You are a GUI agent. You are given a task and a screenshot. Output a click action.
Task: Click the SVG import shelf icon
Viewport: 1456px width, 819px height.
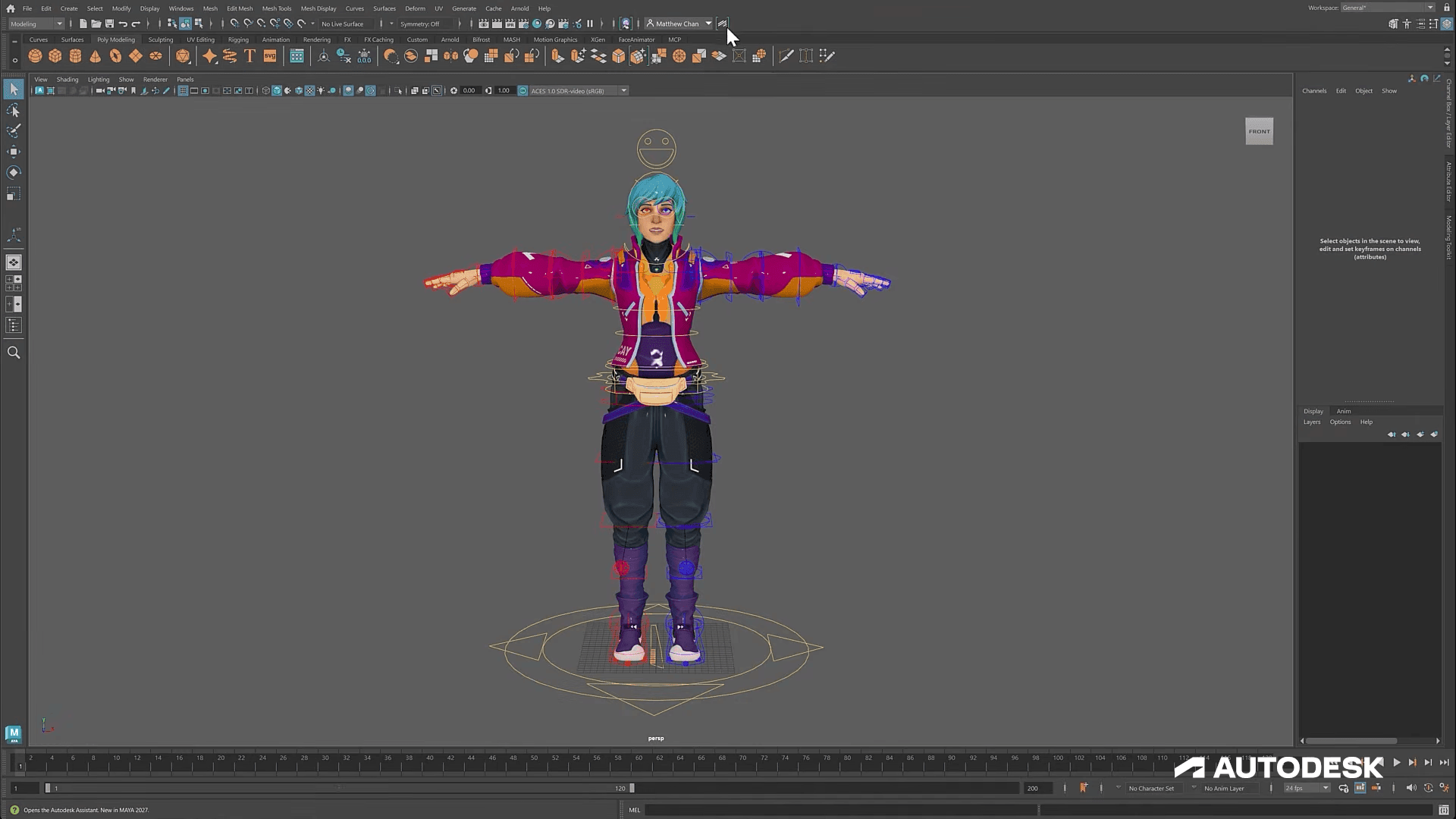pyautogui.click(x=270, y=56)
